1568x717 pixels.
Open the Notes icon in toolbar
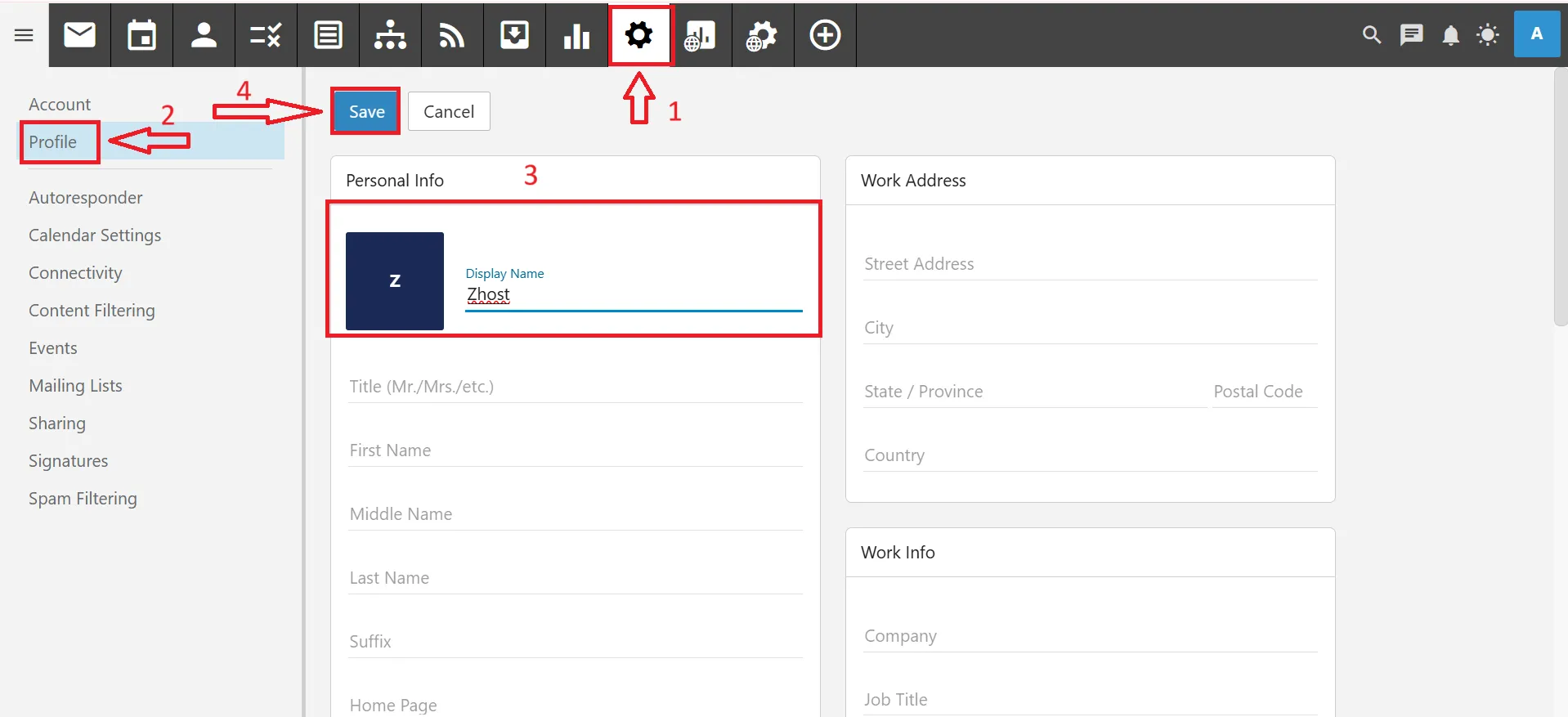tap(328, 35)
